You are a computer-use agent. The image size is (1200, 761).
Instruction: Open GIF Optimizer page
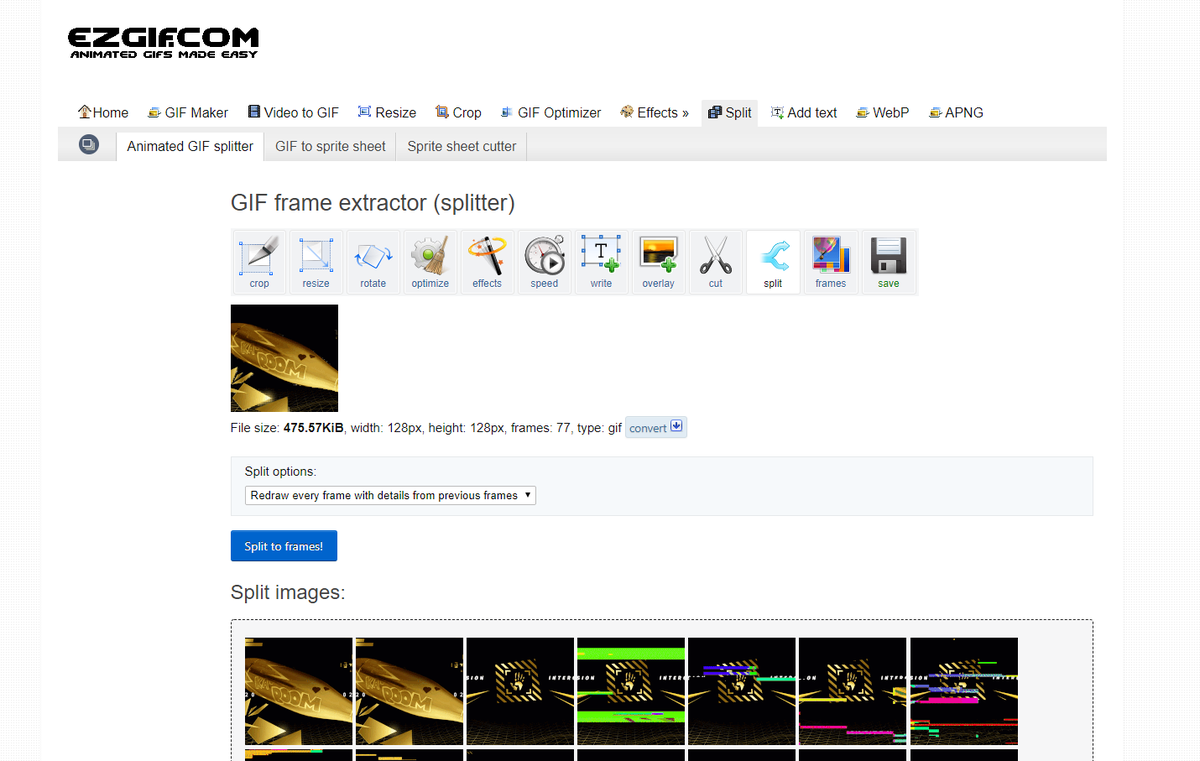[550, 113]
